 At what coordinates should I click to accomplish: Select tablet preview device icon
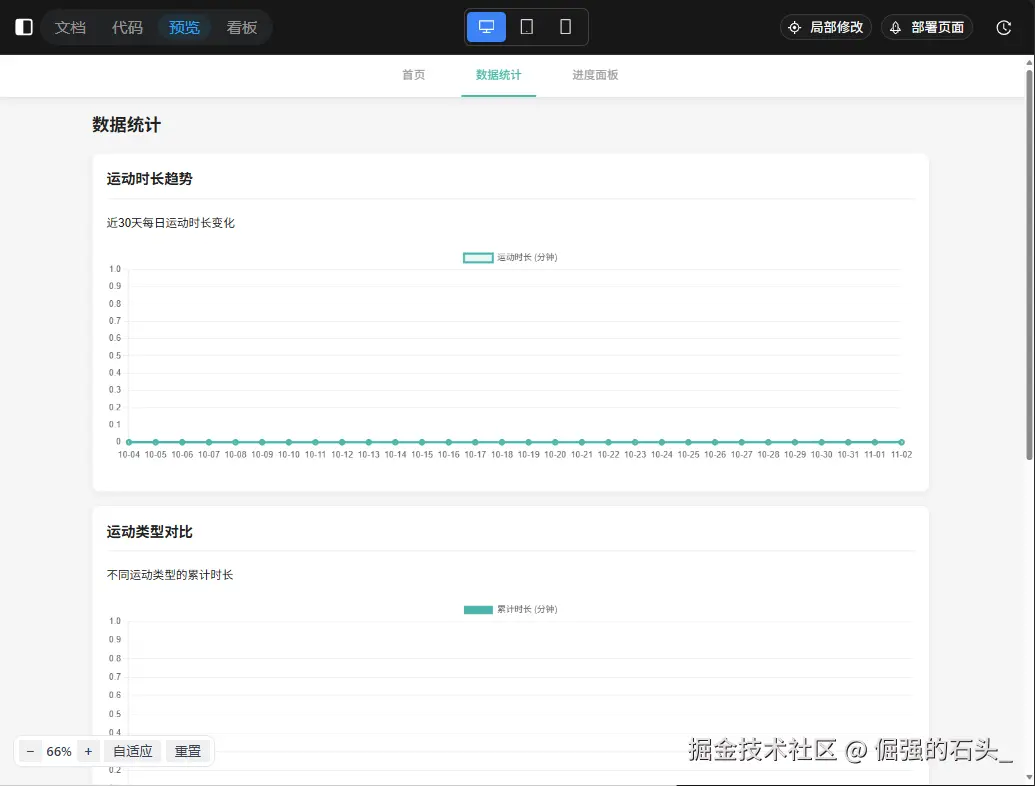tap(527, 27)
